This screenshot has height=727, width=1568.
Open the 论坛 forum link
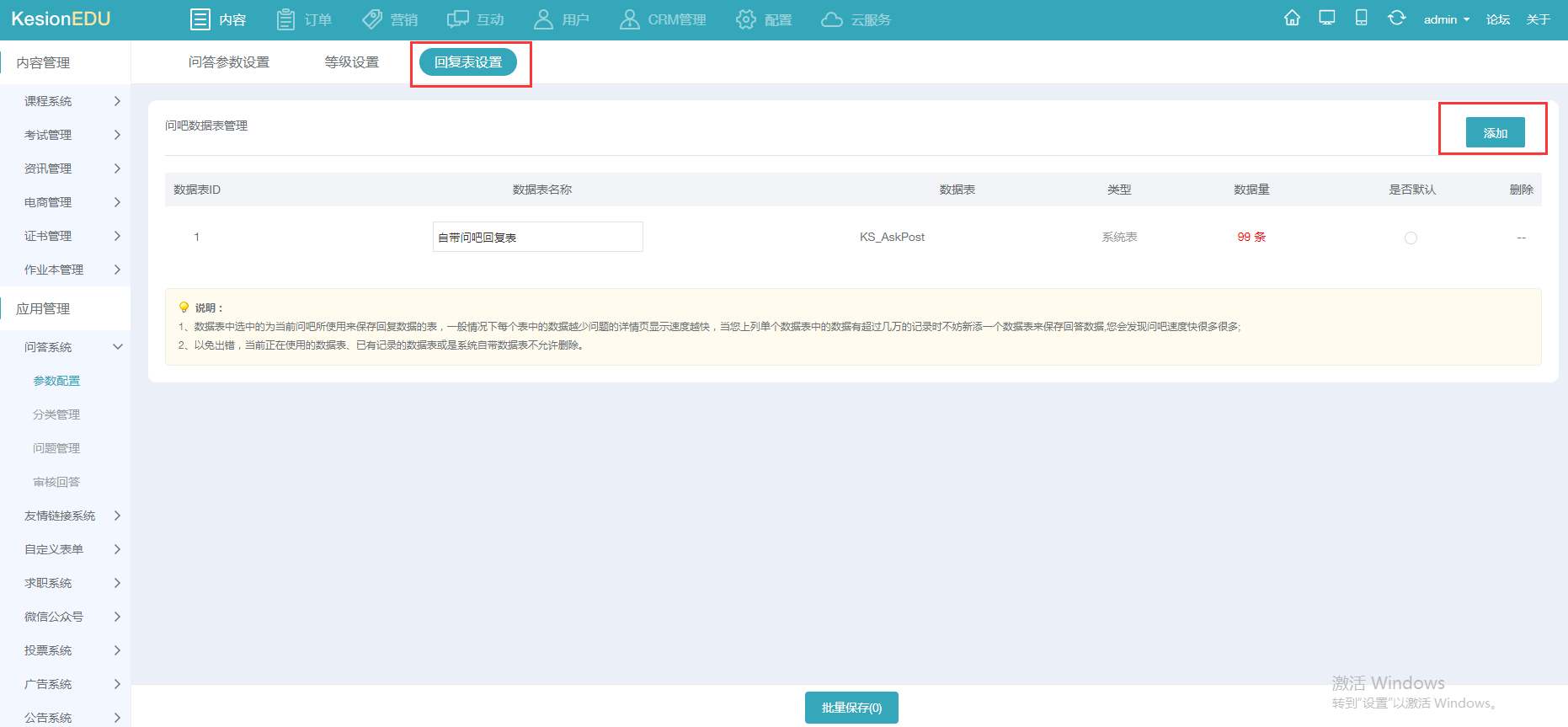1497,19
